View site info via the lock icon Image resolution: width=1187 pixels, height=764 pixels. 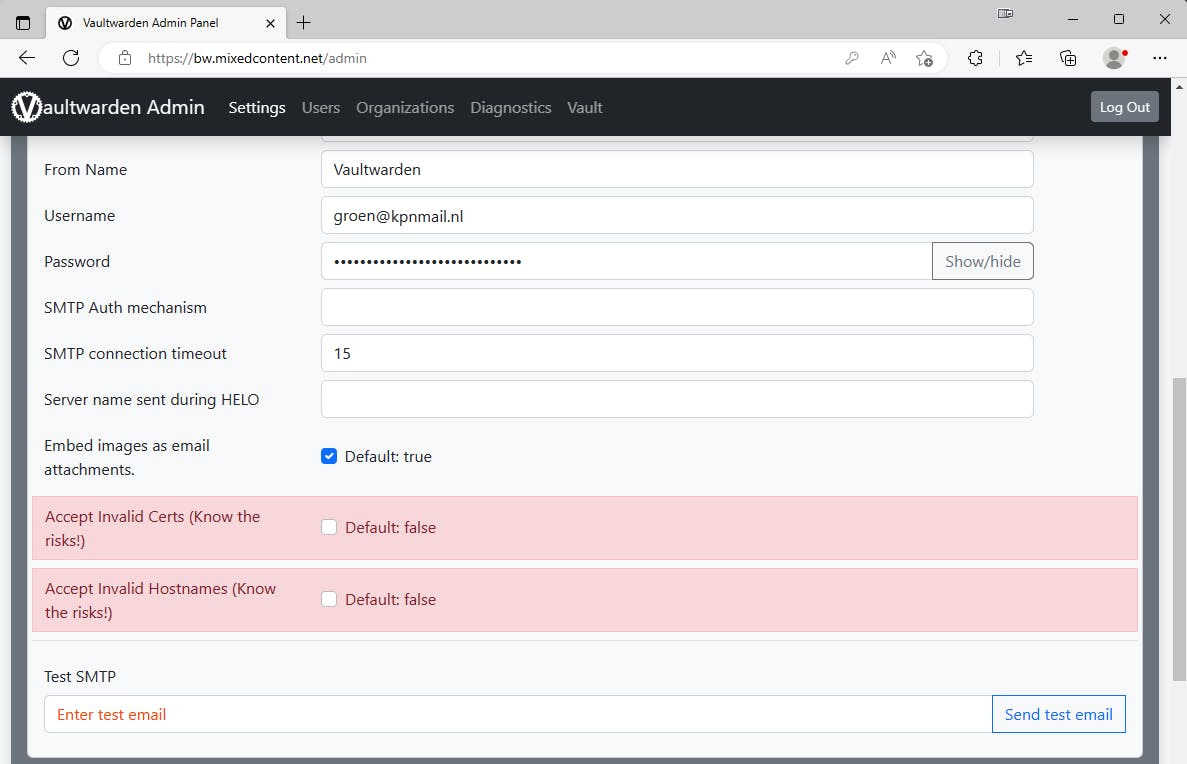pos(125,58)
